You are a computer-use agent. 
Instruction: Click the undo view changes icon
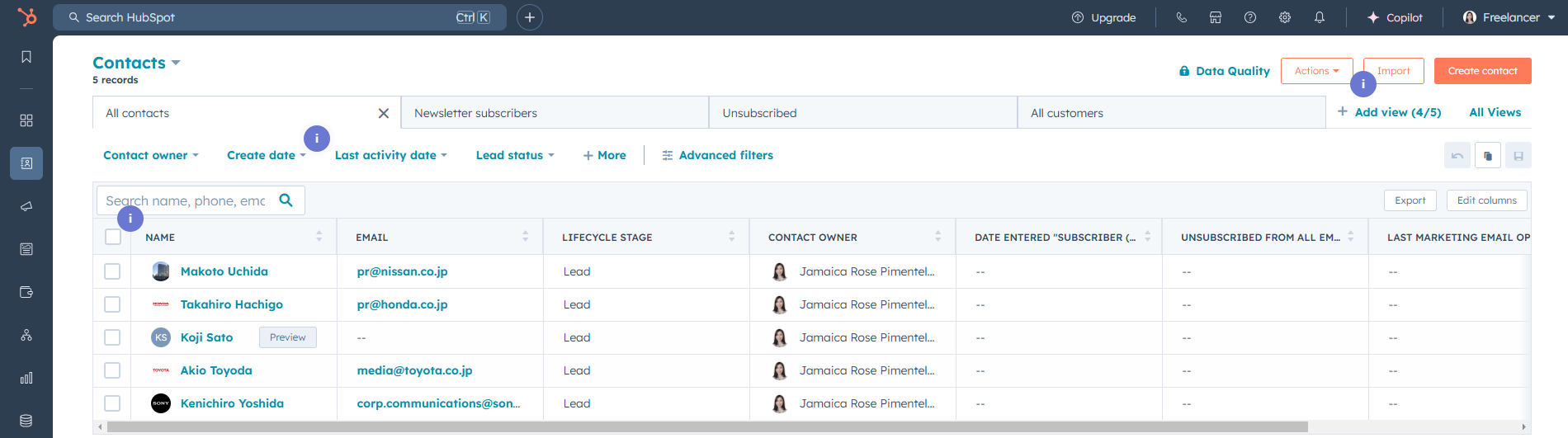tap(1457, 156)
